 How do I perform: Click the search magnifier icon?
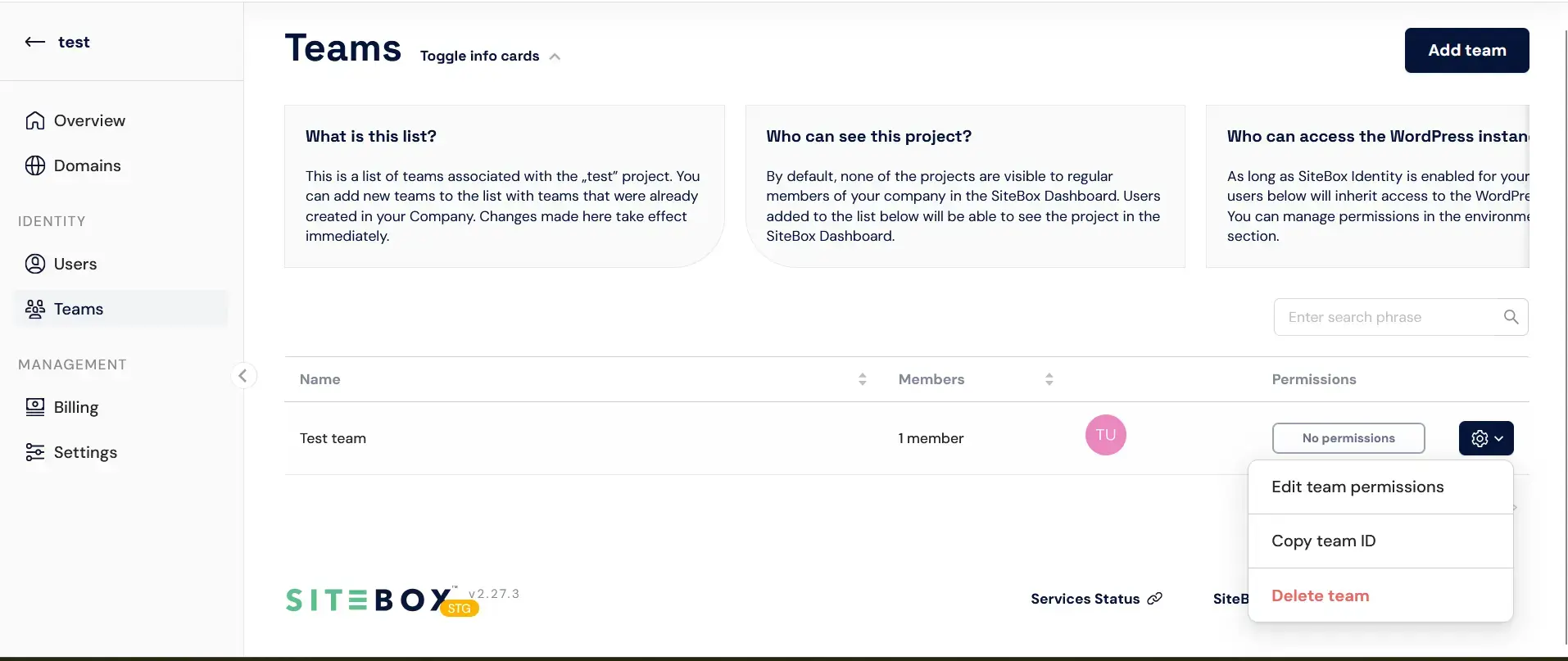pos(1511,317)
